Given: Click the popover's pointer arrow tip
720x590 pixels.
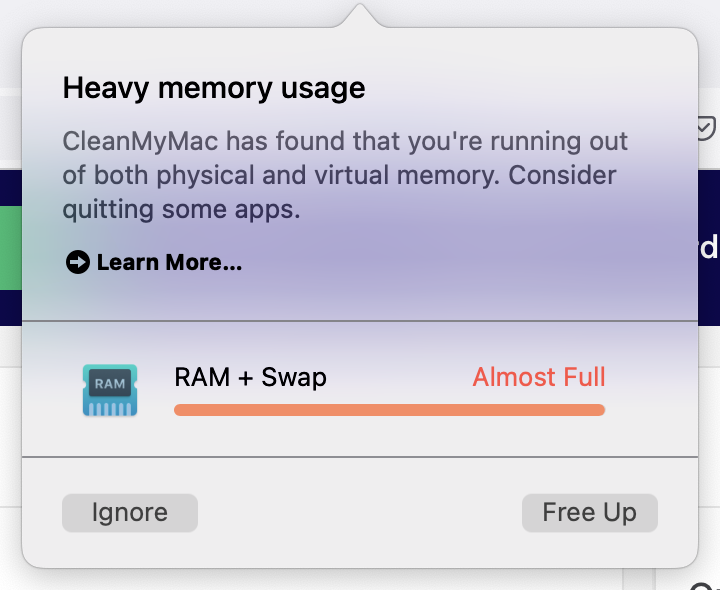Looking at the screenshot, I should click(x=360, y=8).
